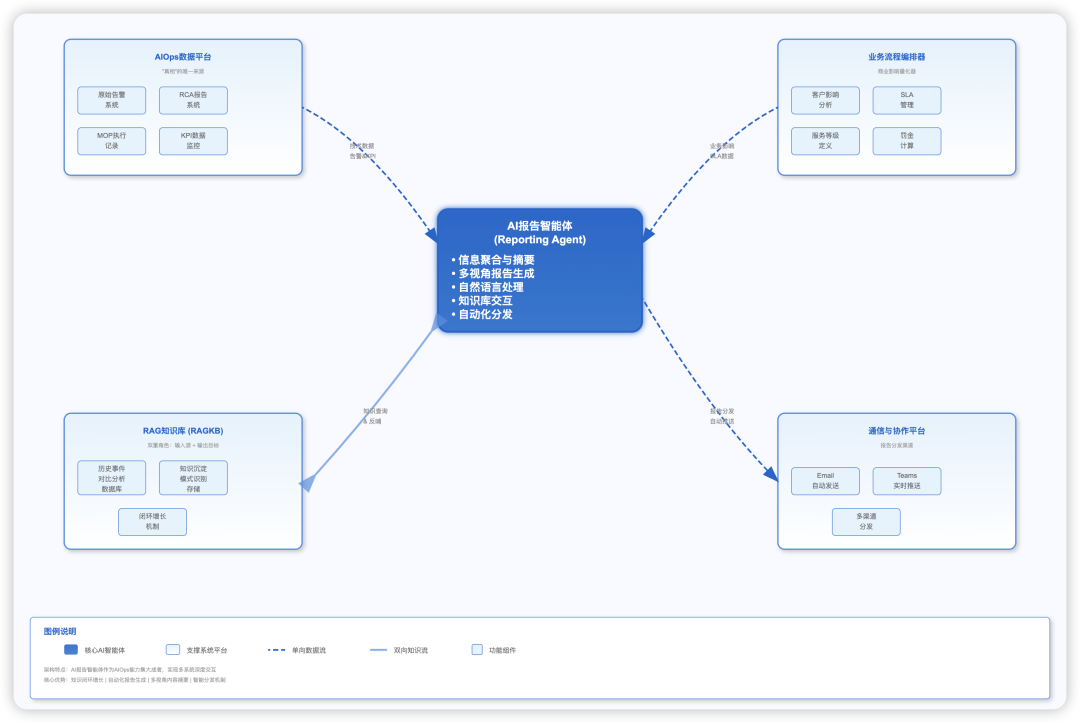Click the 双向知识流 legend label
The height and width of the screenshot is (723, 1080).
point(411,650)
